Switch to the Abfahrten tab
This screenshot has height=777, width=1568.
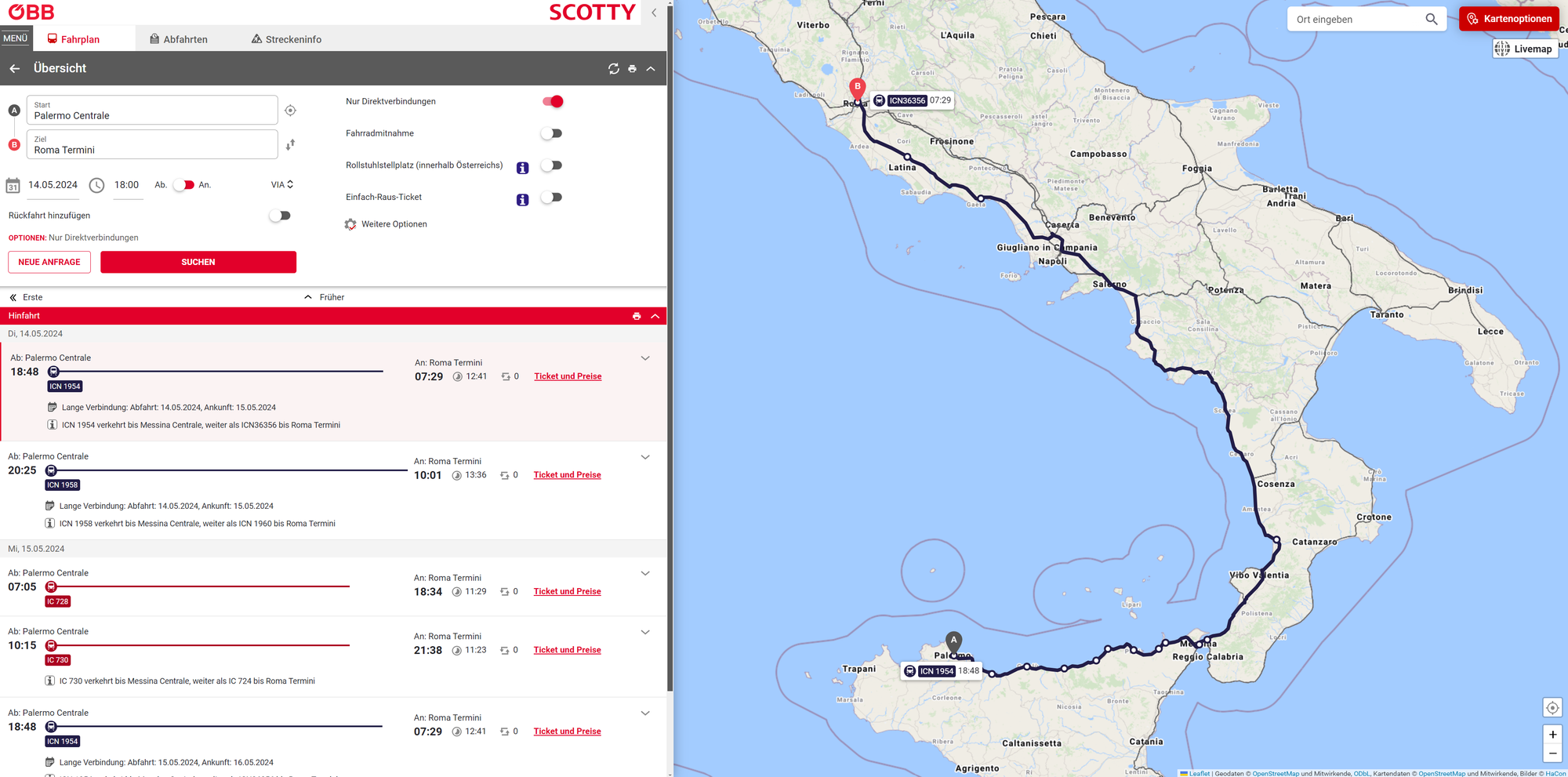pos(179,39)
